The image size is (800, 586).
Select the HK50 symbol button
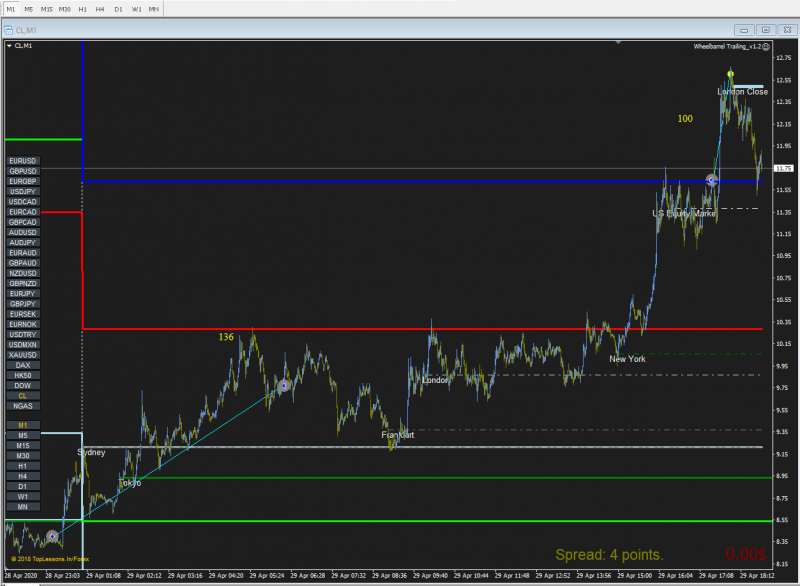(x=23, y=375)
